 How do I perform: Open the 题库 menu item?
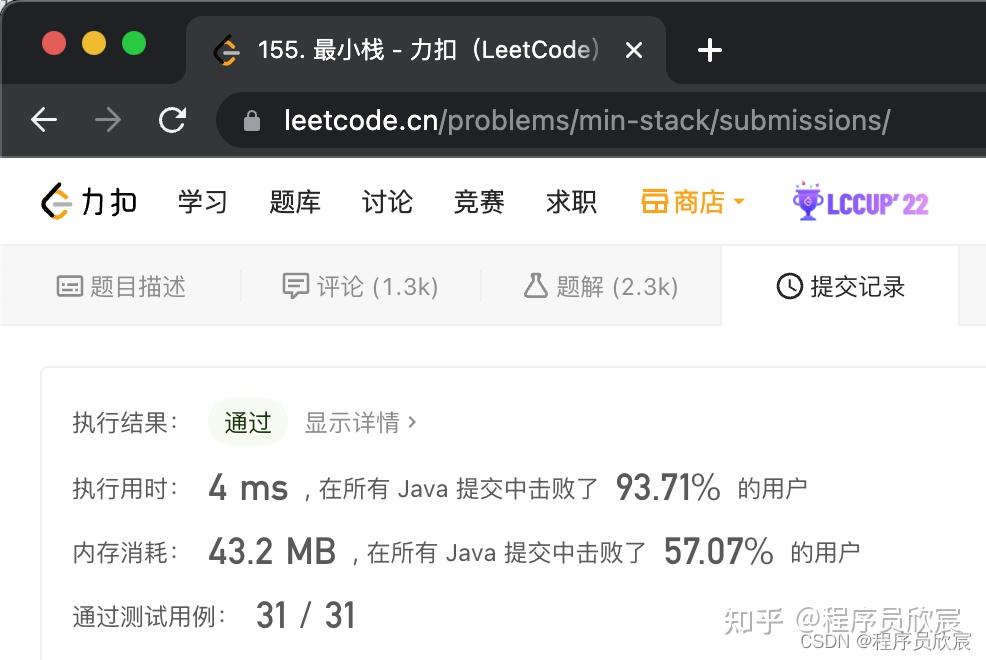tap(294, 201)
